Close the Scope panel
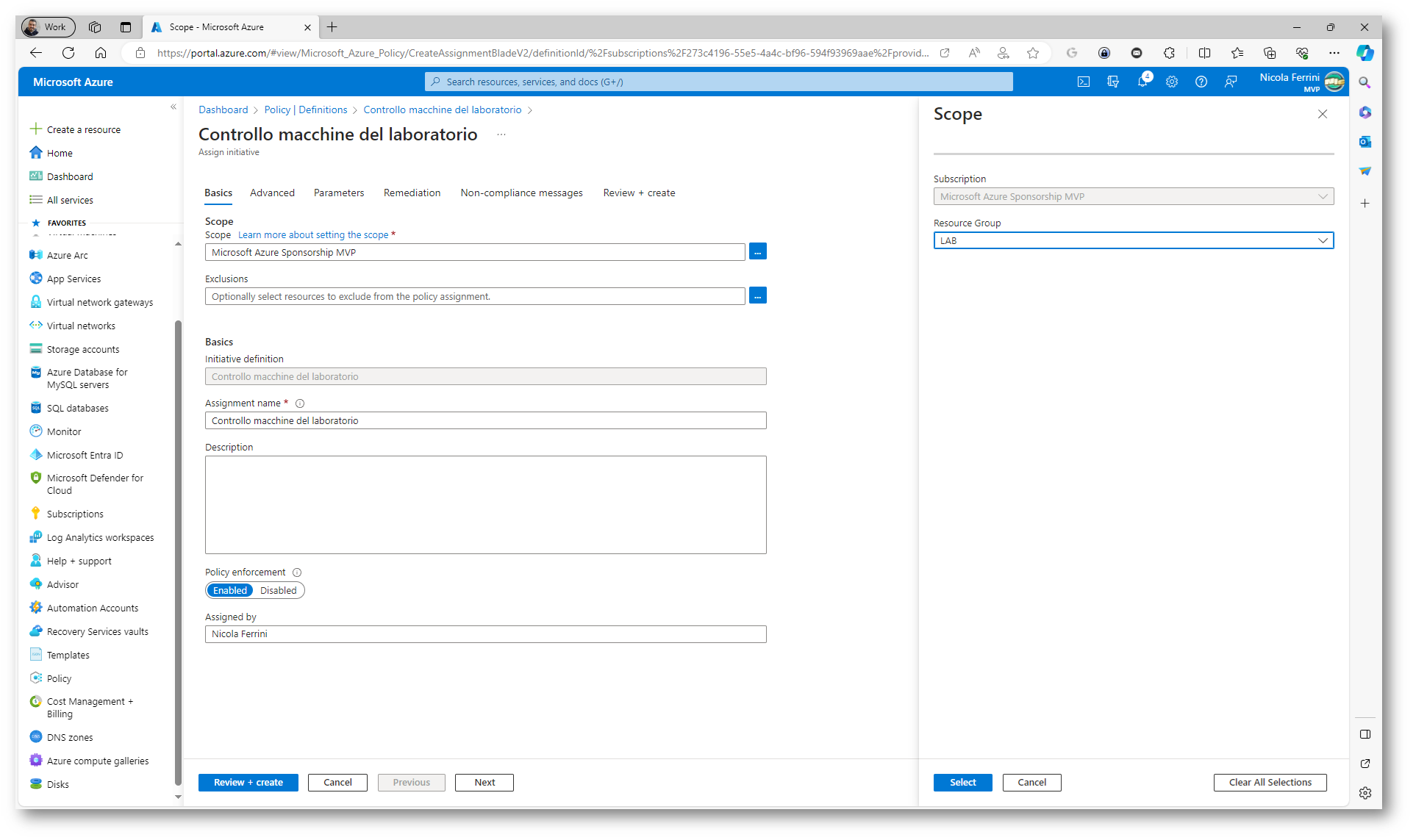 click(x=1322, y=114)
